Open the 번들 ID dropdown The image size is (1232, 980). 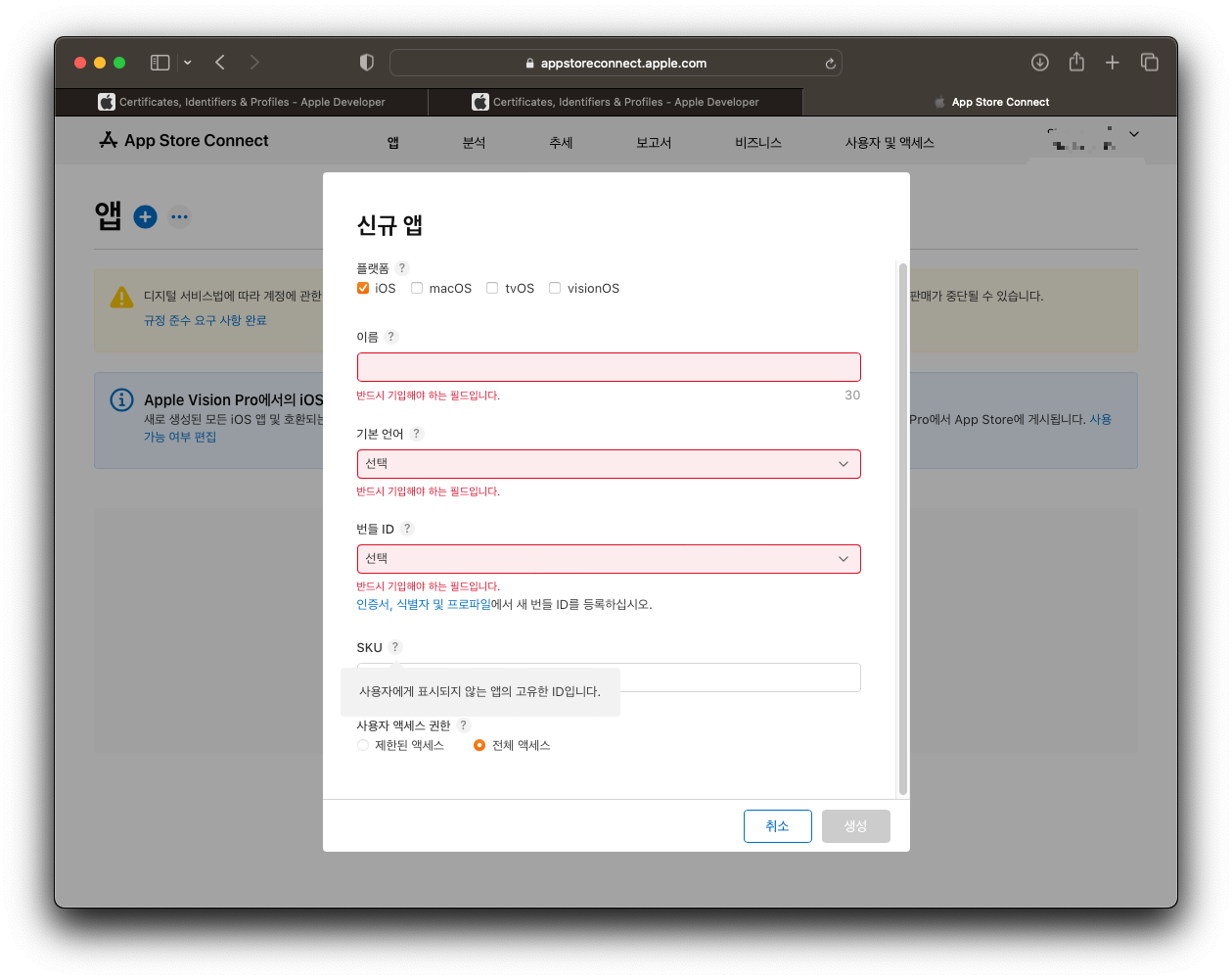click(609, 559)
